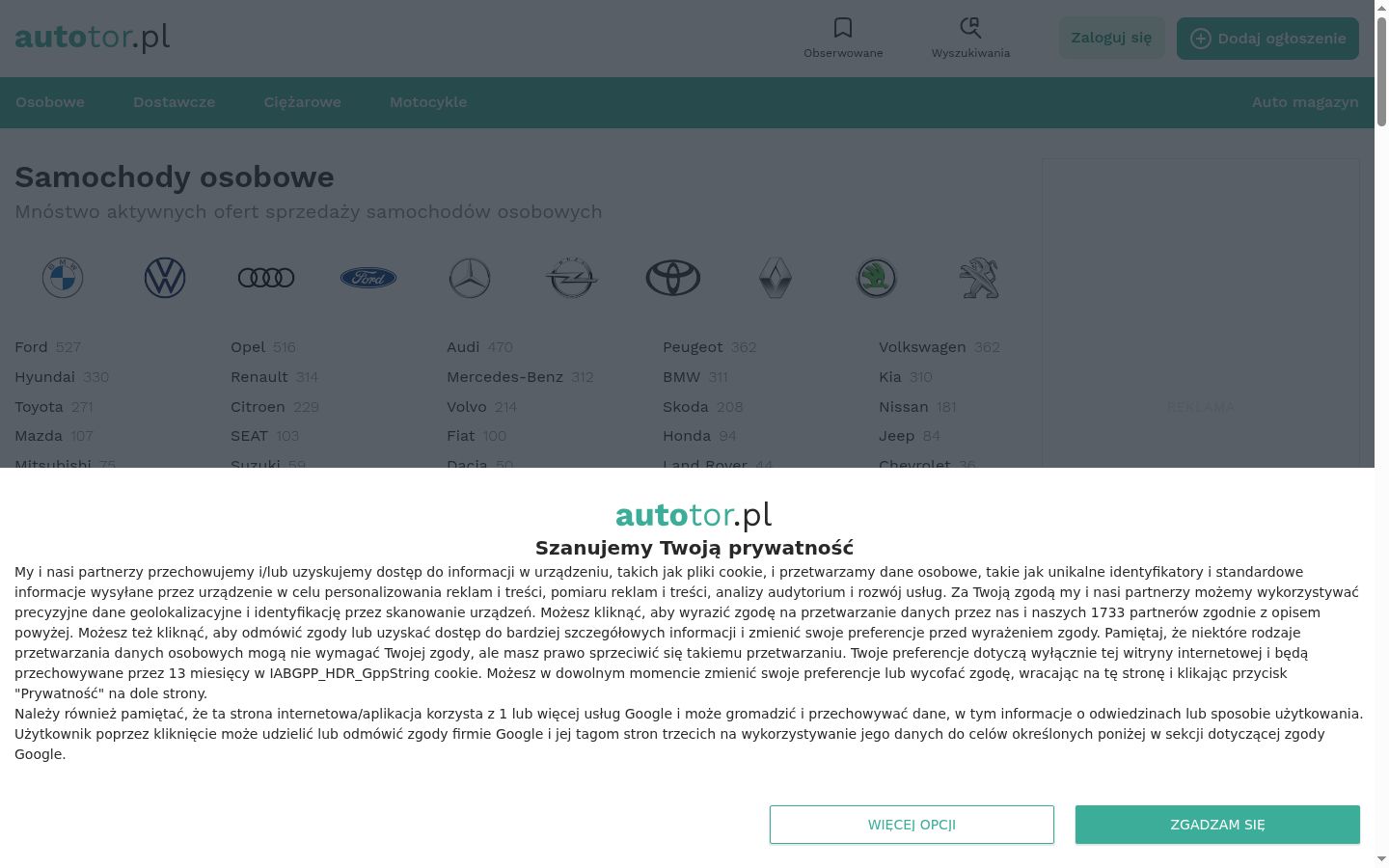The width and height of the screenshot is (1389, 868).
Task: Open the Volkswagen 362 listings link
Action: [940, 347]
